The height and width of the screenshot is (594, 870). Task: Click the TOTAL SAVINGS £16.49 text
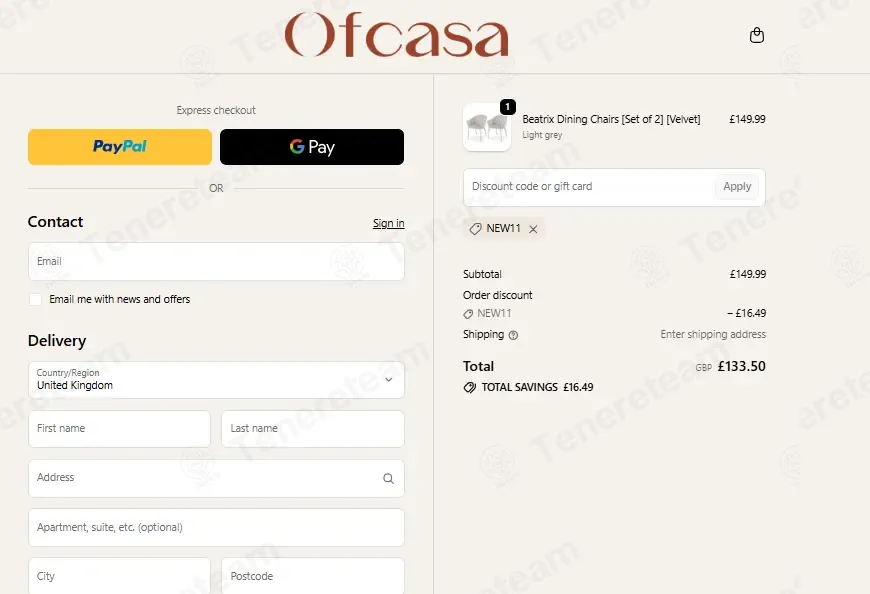pyautogui.click(x=537, y=387)
